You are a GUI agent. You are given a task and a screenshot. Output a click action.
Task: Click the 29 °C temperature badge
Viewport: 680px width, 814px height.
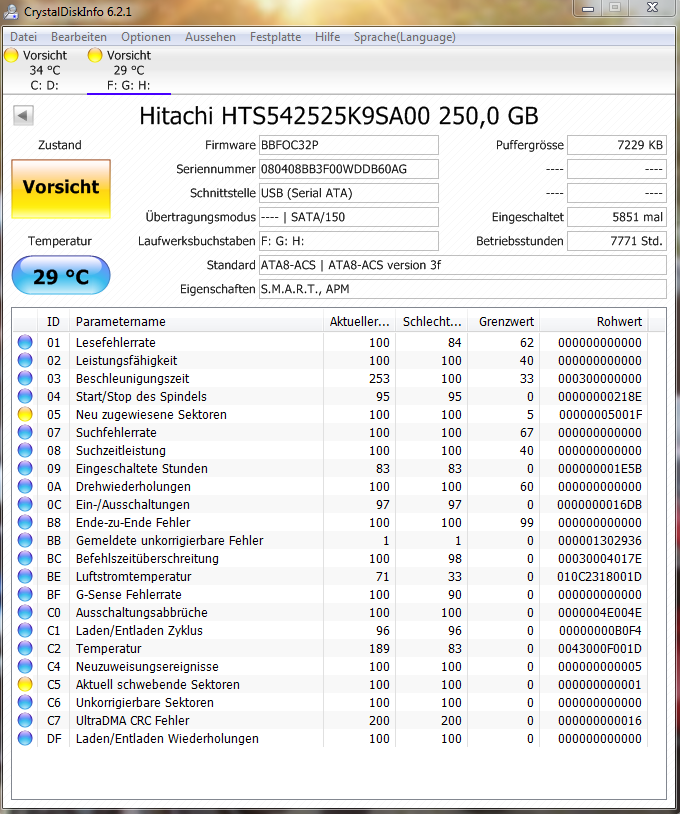(61, 276)
